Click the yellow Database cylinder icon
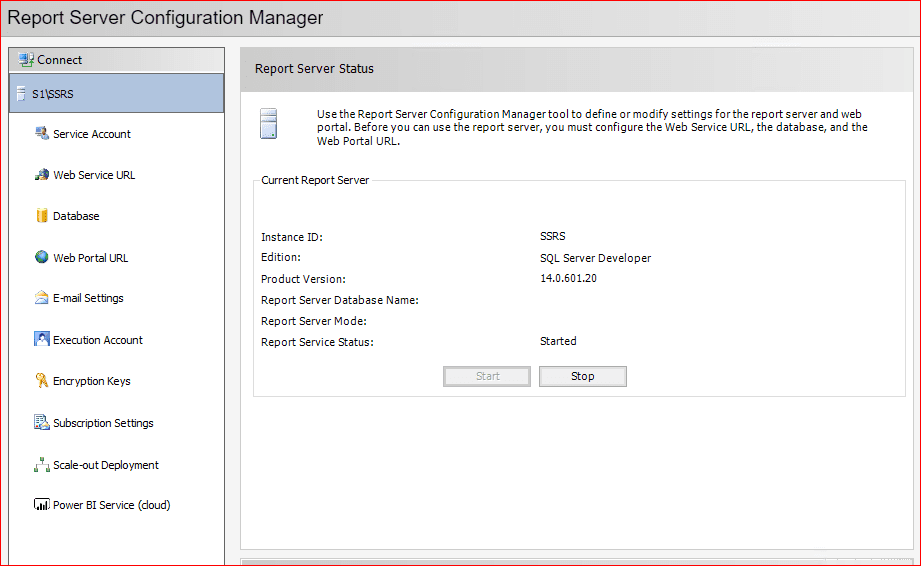921x566 pixels. point(42,216)
